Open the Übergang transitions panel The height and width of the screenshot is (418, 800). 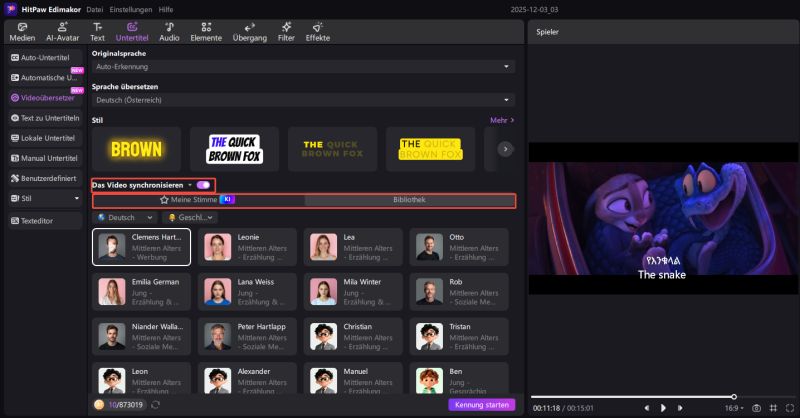(249, 31)
